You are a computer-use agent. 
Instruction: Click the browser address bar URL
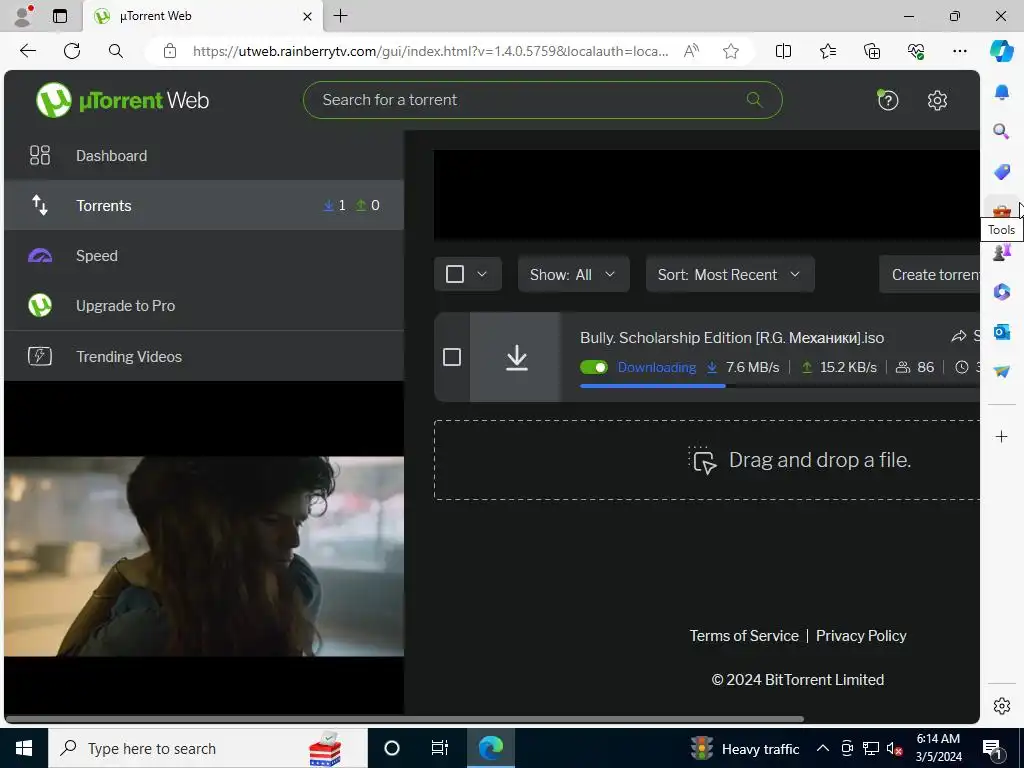click(430, 51)
